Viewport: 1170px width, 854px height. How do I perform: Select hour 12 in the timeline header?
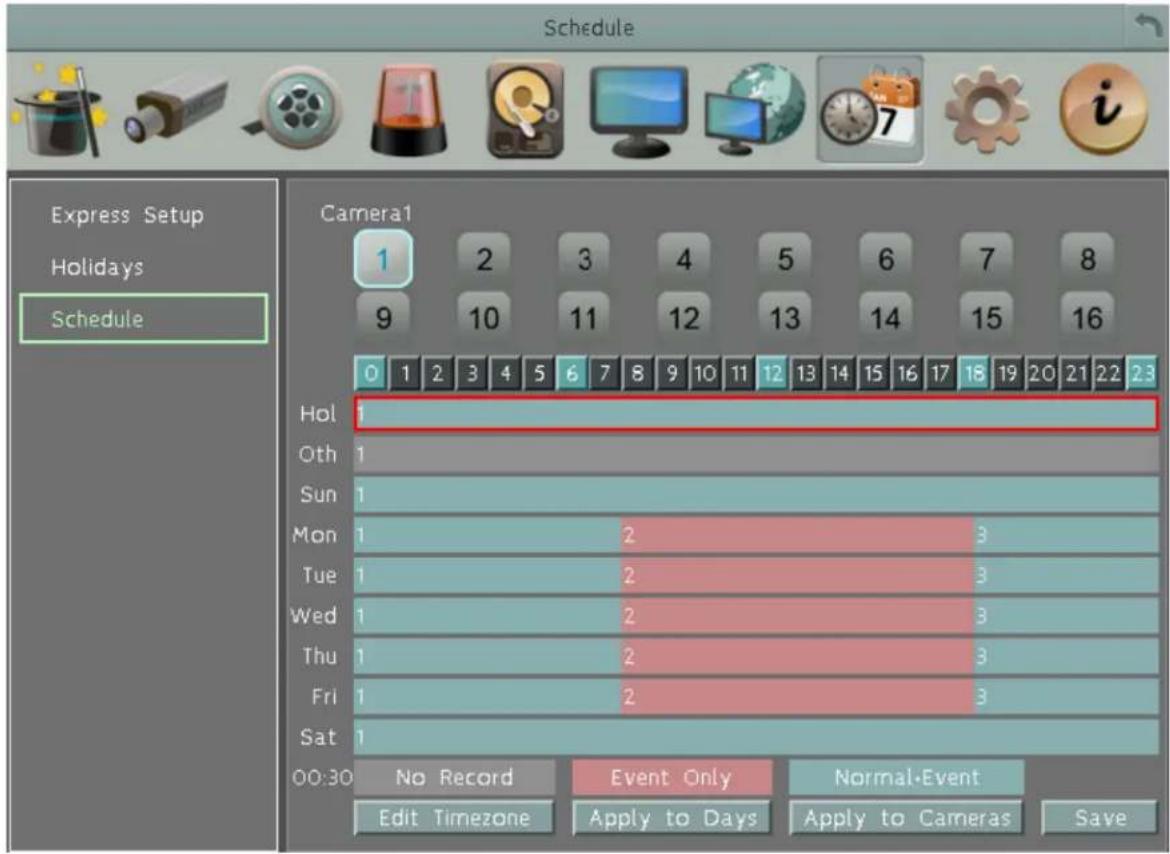pyautogui.click(x=772, y=373)
